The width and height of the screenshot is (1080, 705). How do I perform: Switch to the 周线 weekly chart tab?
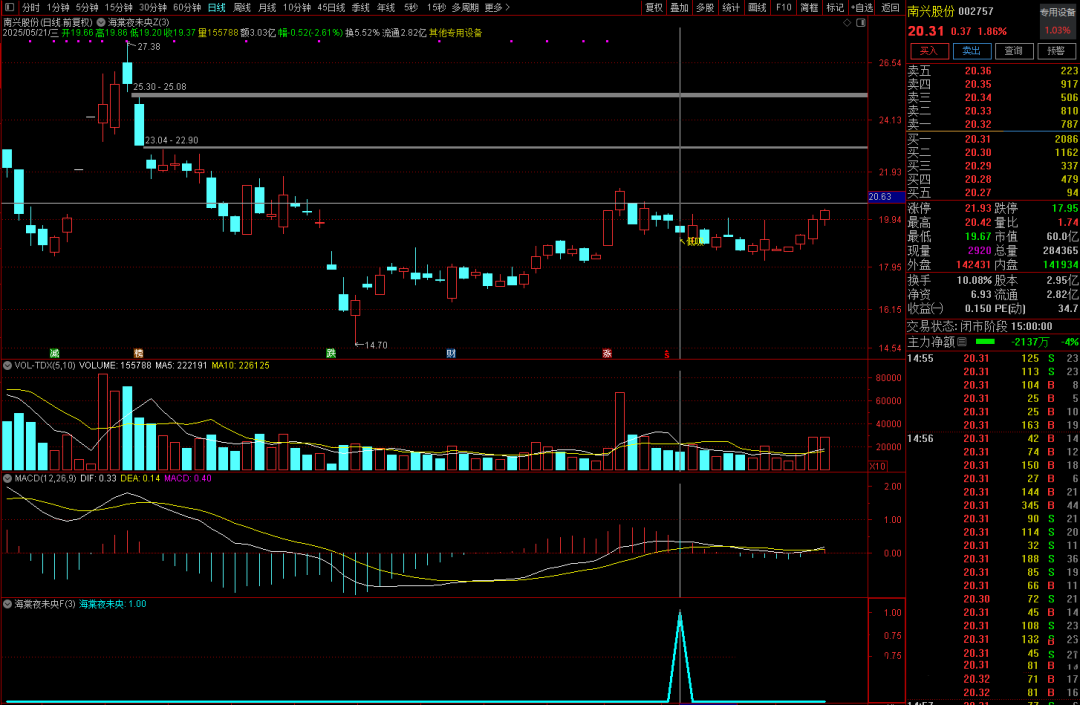pyautogui.click(x=242, y=7)
